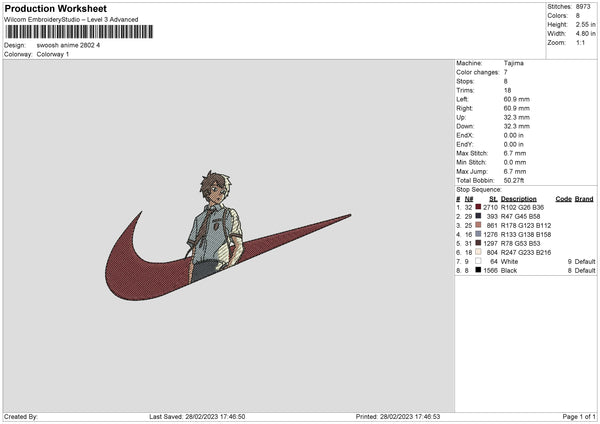Click the anime character in the design
Viewport: 600px width, 424px height.
[x=215, y=226]
